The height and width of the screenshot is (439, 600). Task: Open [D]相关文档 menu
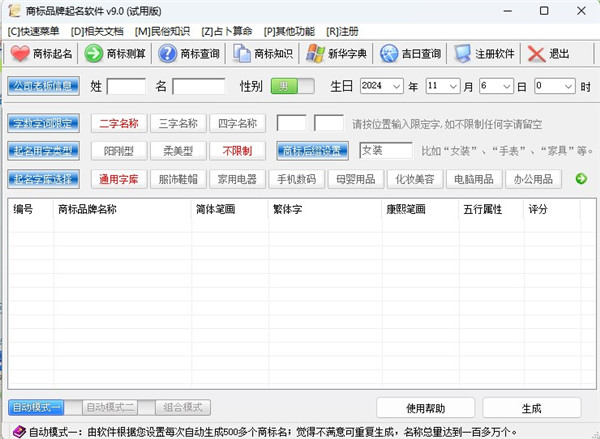click(x=97, y=31)
